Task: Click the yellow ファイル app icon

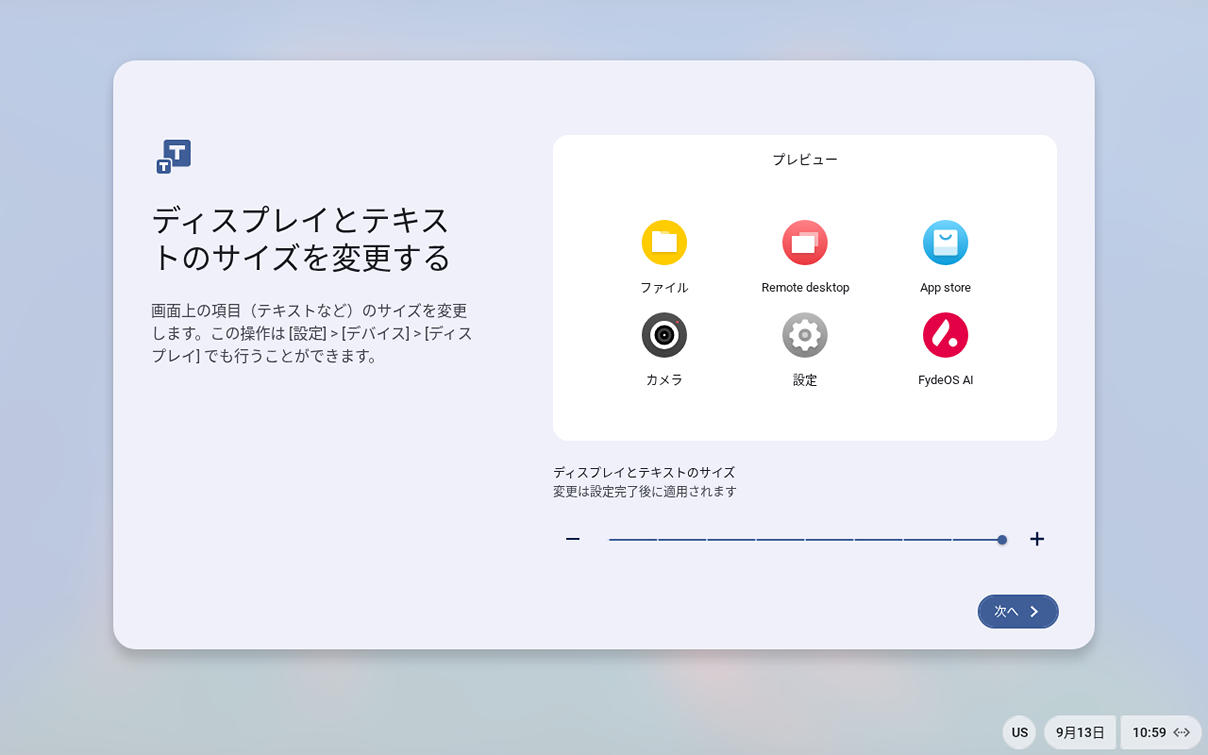Action: 664,242
